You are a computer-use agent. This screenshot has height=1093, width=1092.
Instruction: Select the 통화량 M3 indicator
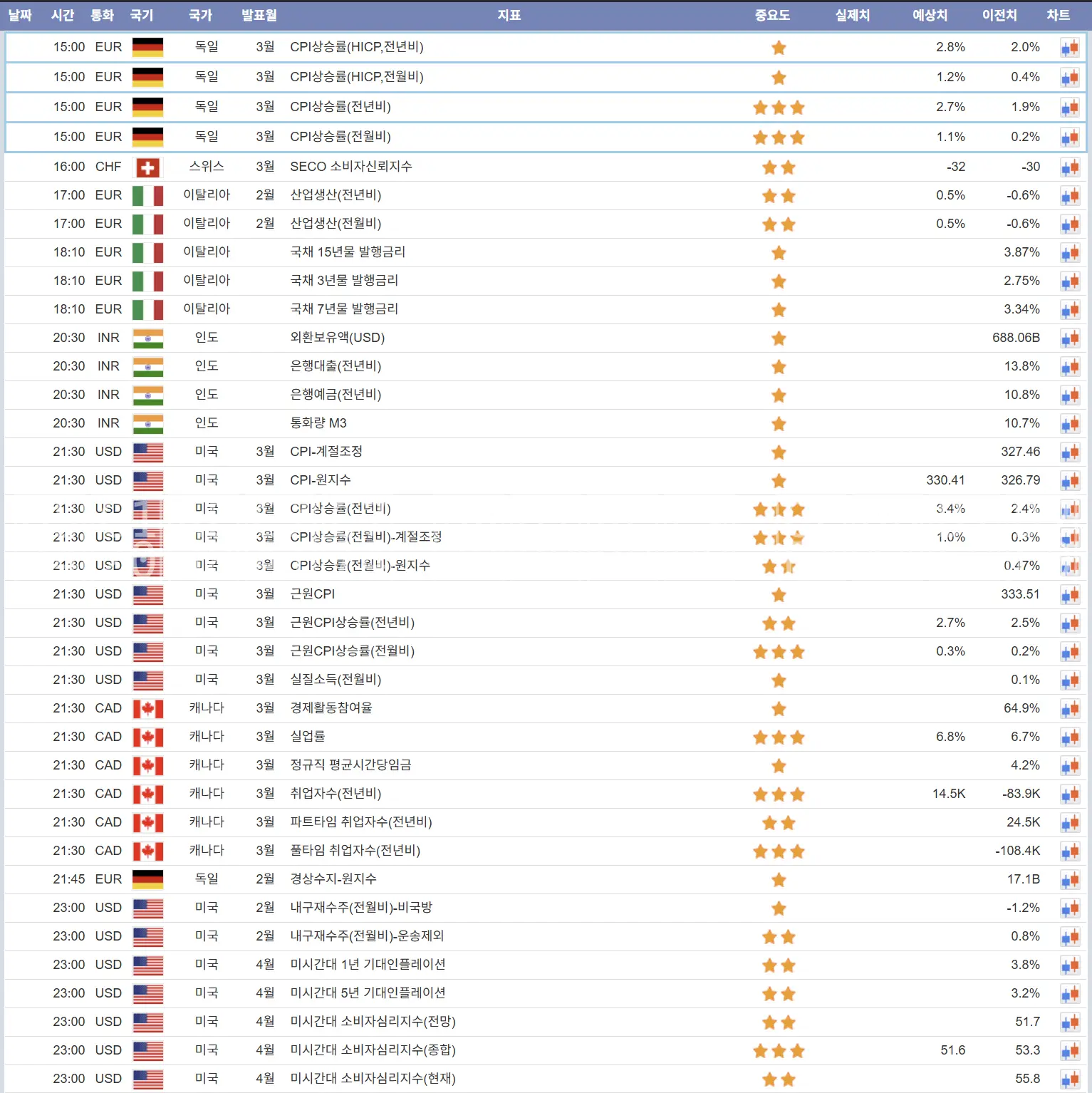click(318, 423)
